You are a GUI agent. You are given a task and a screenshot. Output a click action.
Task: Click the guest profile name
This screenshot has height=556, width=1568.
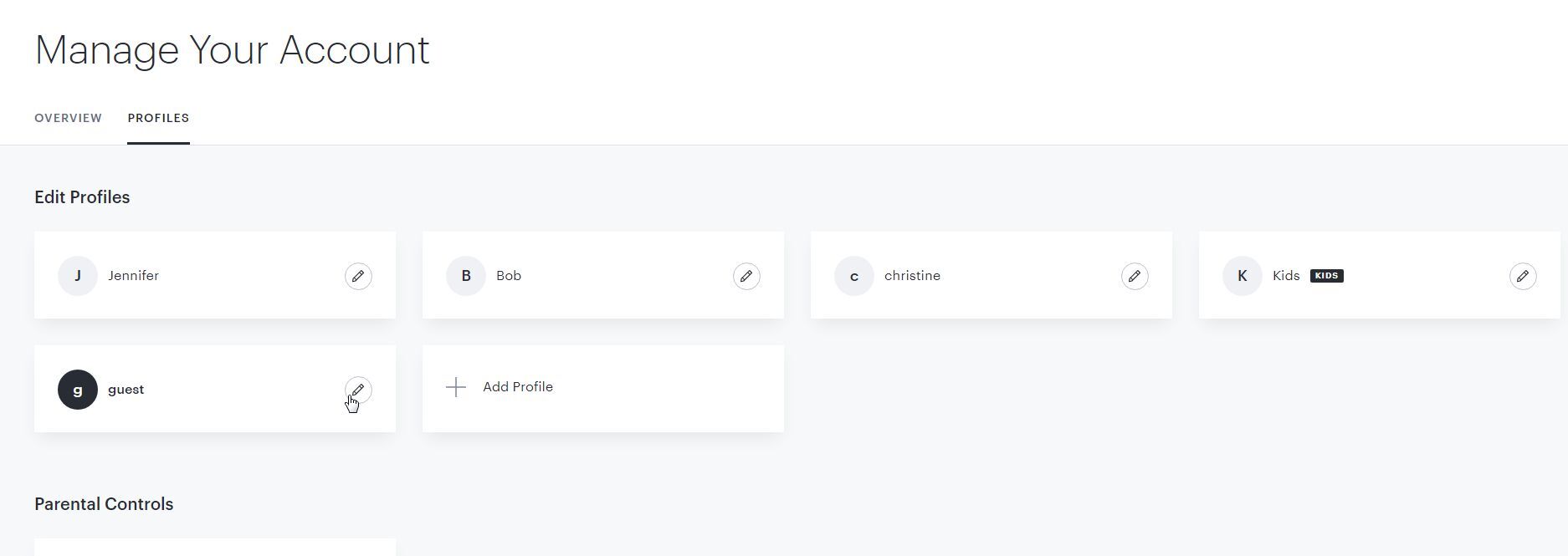(x=126, y=390)
